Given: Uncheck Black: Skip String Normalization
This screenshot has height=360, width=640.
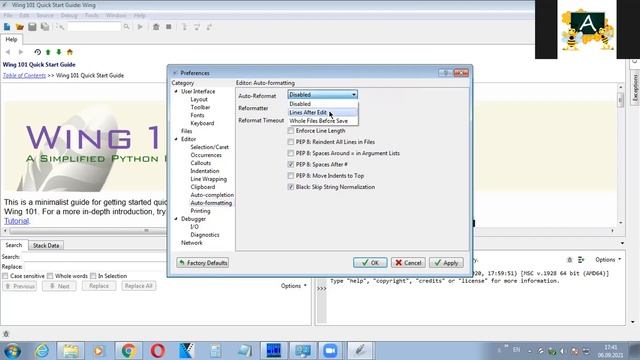Looking at the screenshot, I should [291, 187].
